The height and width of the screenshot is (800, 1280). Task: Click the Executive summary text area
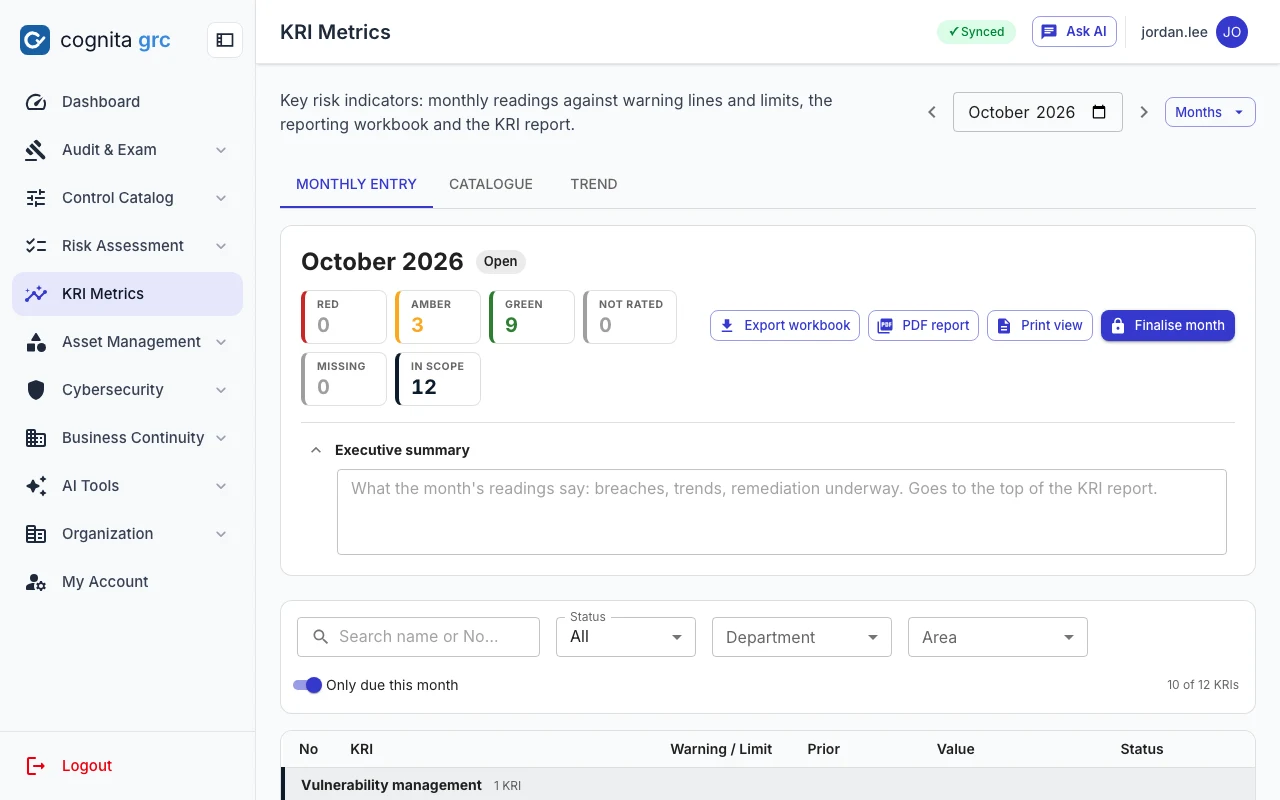coord(782,512)
